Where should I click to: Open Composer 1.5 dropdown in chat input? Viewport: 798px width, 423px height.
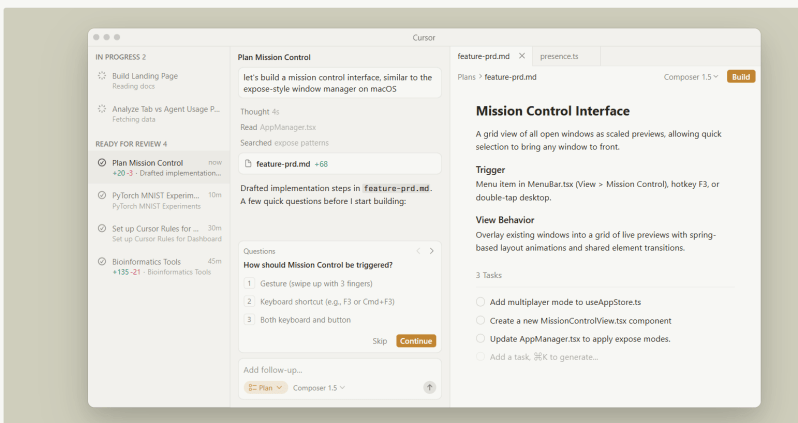point(319,387)
